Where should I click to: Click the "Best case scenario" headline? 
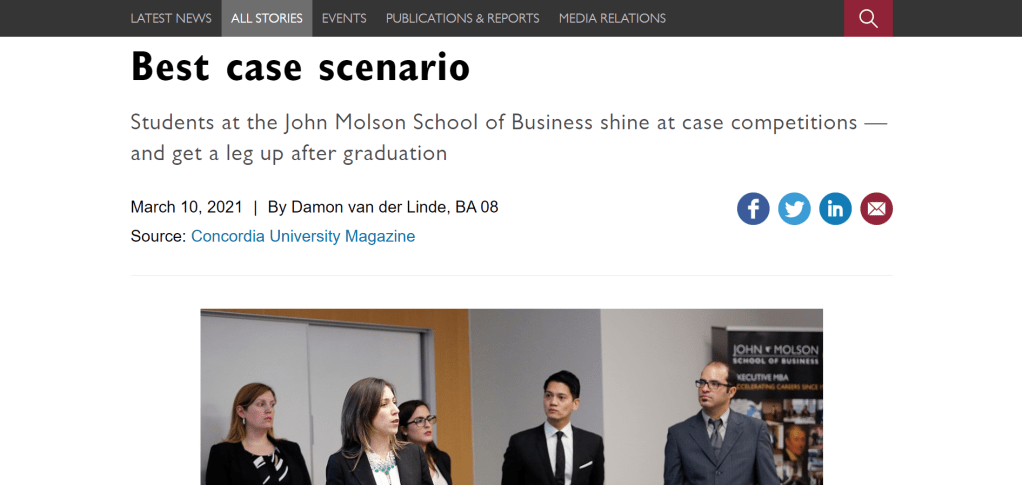(x=300, y=67)
